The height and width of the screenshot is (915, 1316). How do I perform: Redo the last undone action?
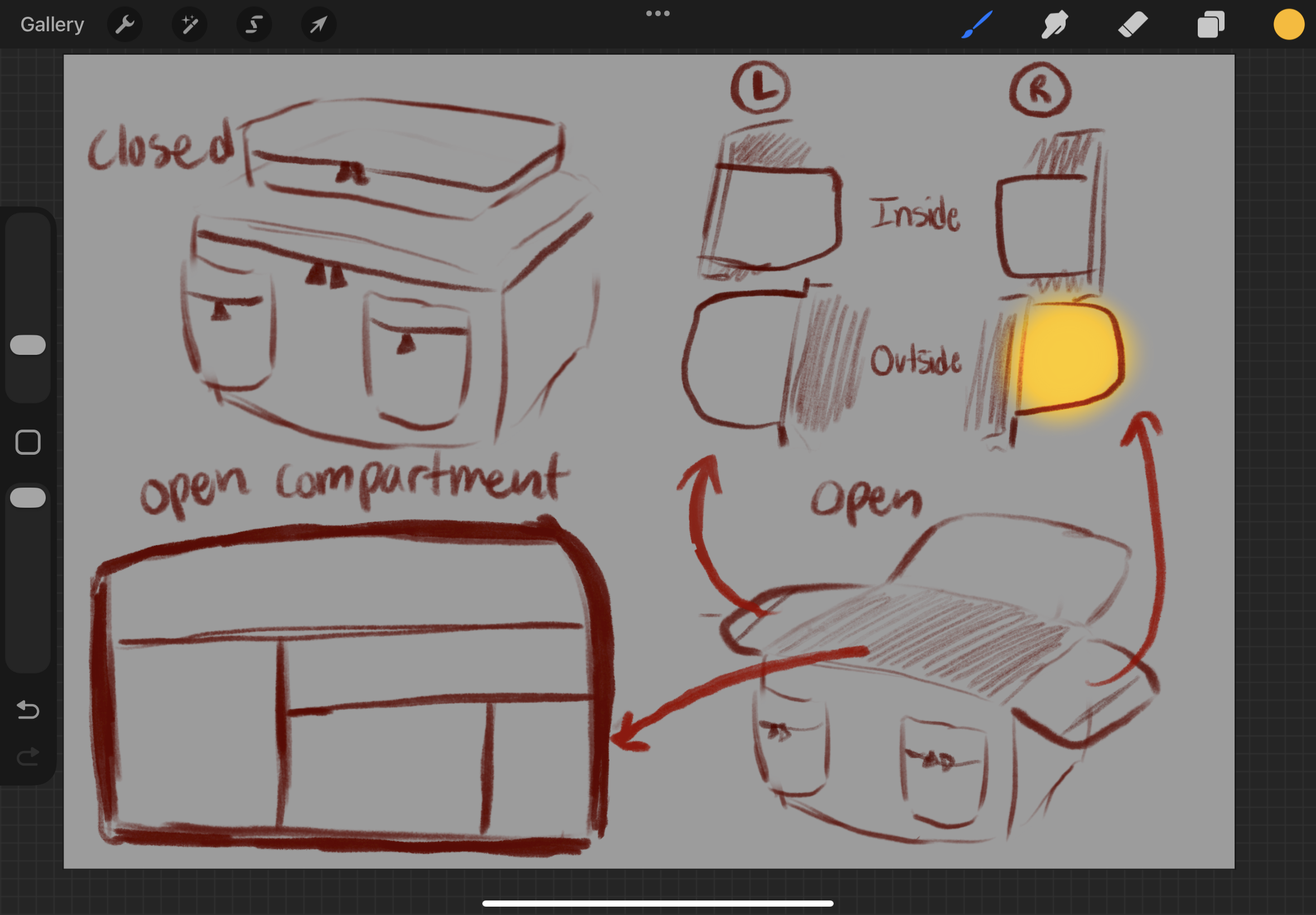27,757
